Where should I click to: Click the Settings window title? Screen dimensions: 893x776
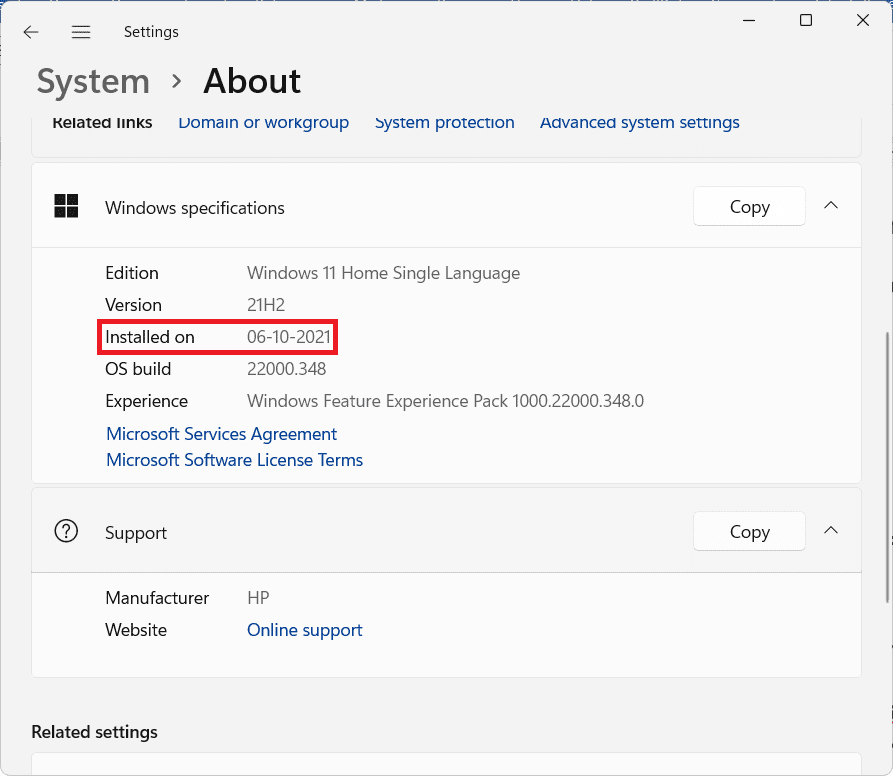pyautogui.click(x=151, y=32)
